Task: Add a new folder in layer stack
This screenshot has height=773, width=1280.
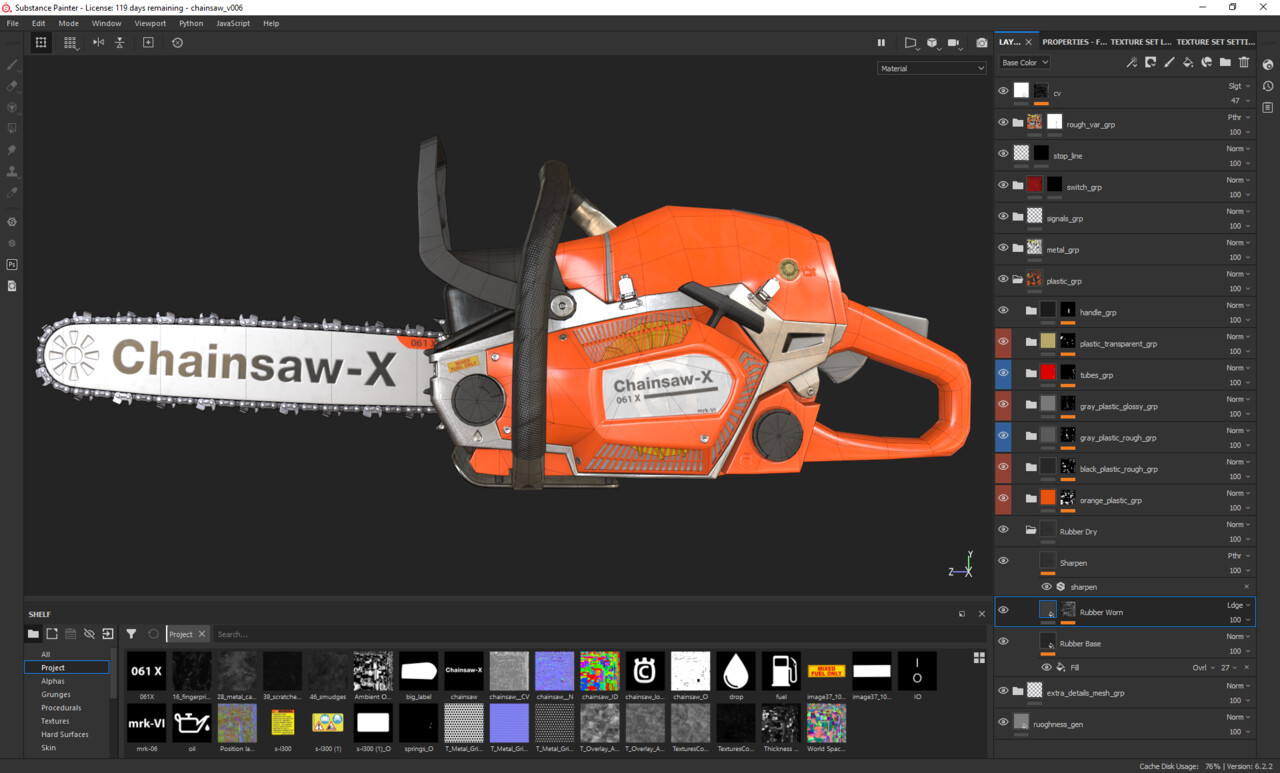Action: click(x=1225, y=62)
